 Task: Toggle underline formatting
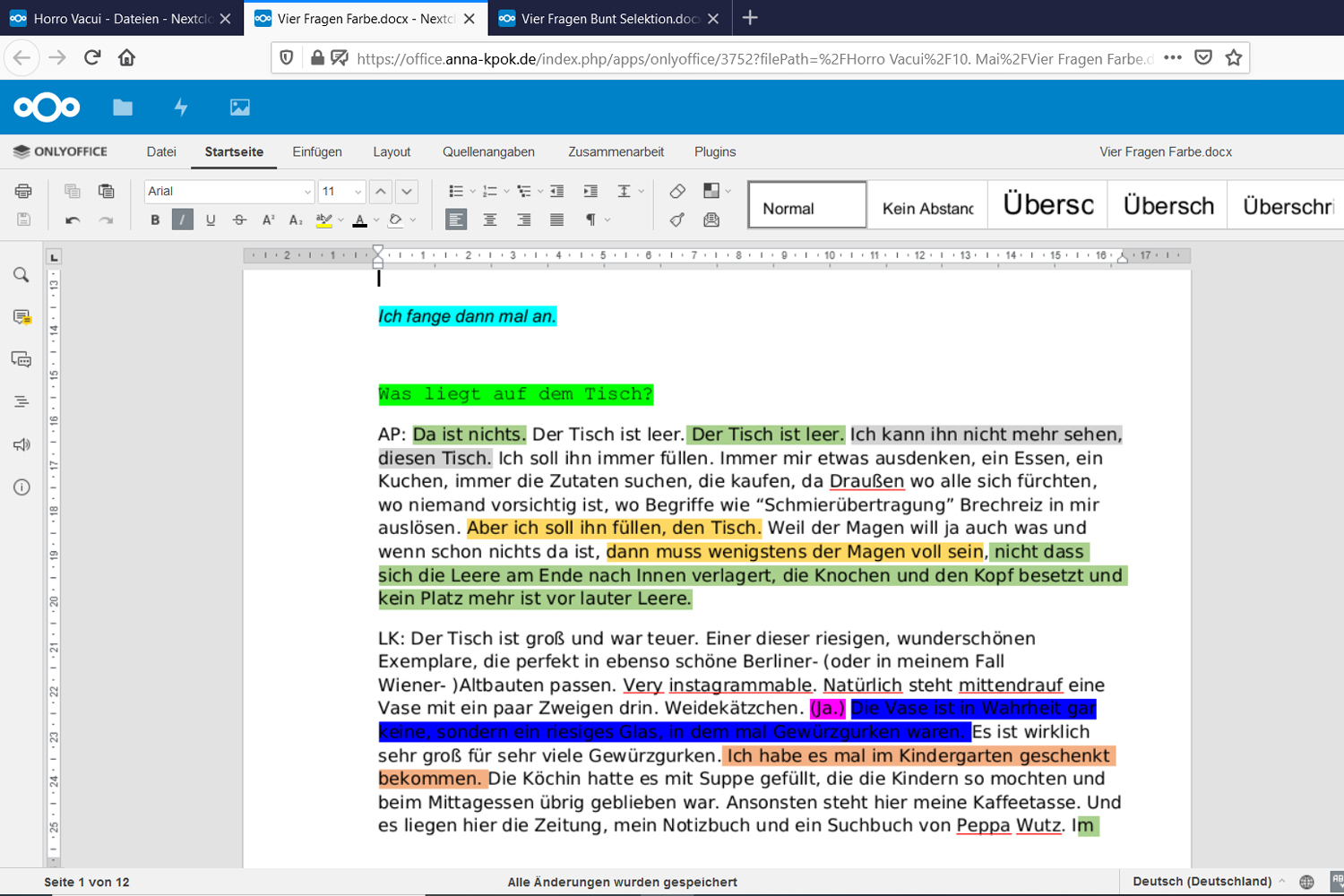point(211,220)
